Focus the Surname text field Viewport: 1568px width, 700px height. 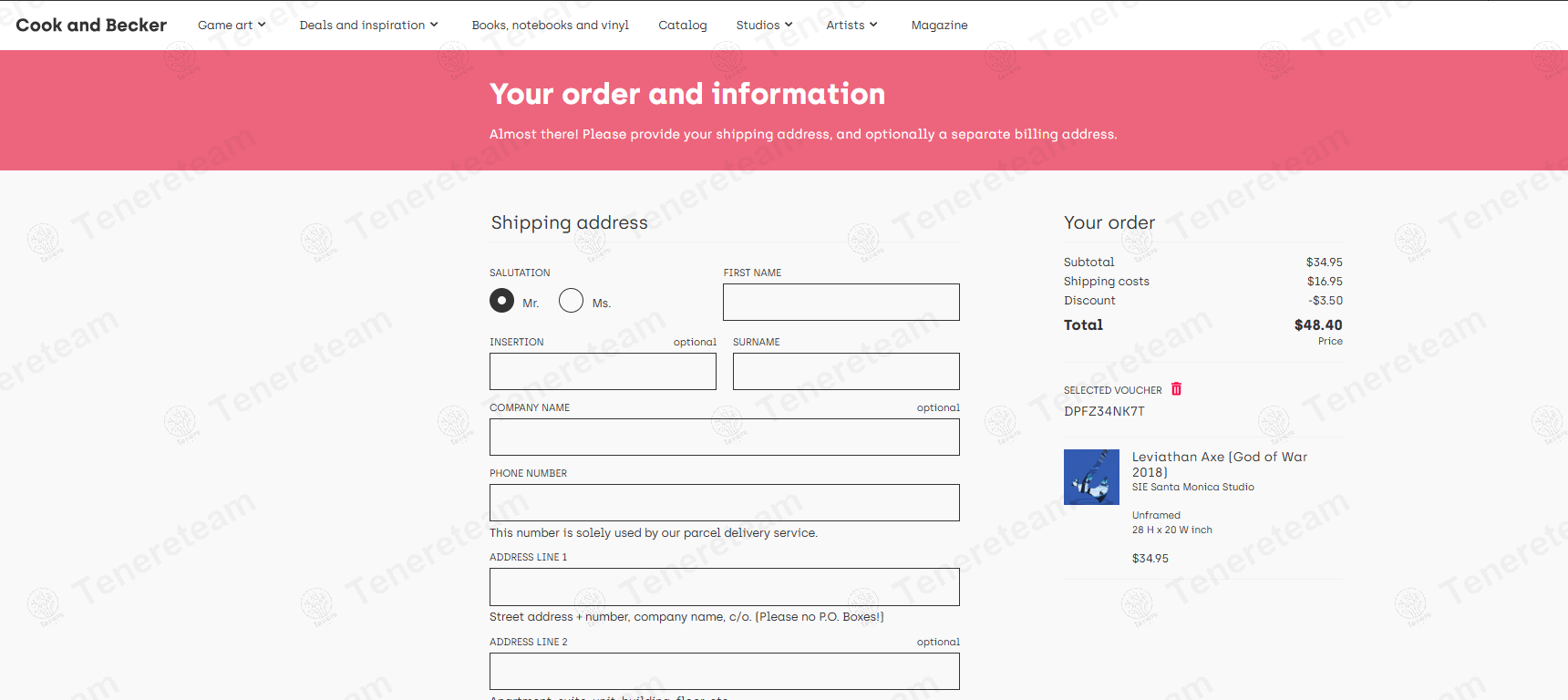tap(846, 372)
